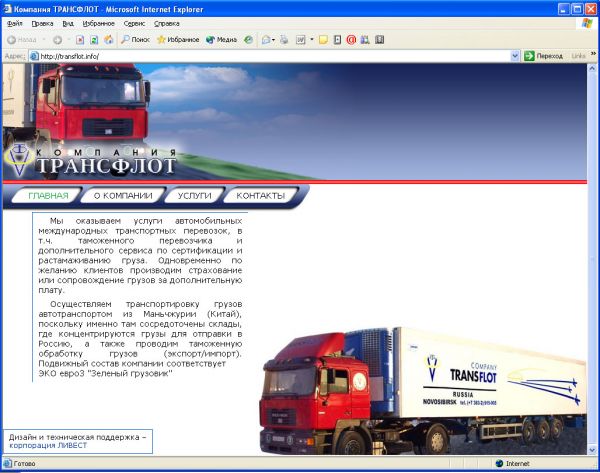Open the Избранное menu in menu bar
The width and height of the screenshot is (600, 473).
point(99,24)
